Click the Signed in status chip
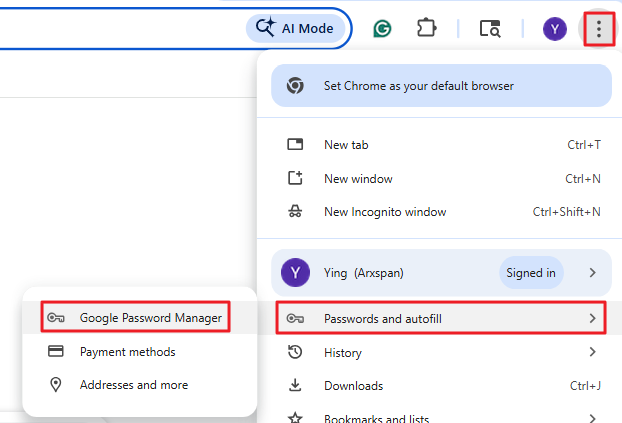Image resolution: width=622 pixels, height=423 pixels. (x=530, y=272)
